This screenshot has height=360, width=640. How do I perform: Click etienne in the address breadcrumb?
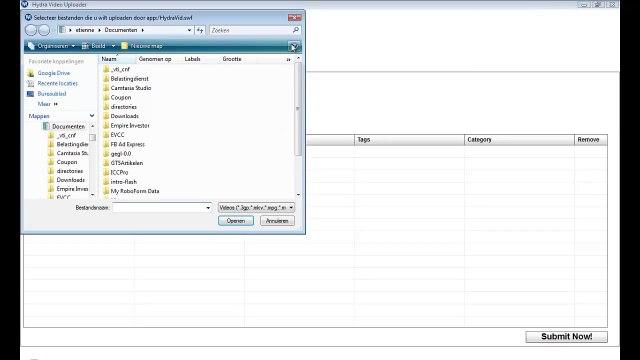(x=84, y=30)
